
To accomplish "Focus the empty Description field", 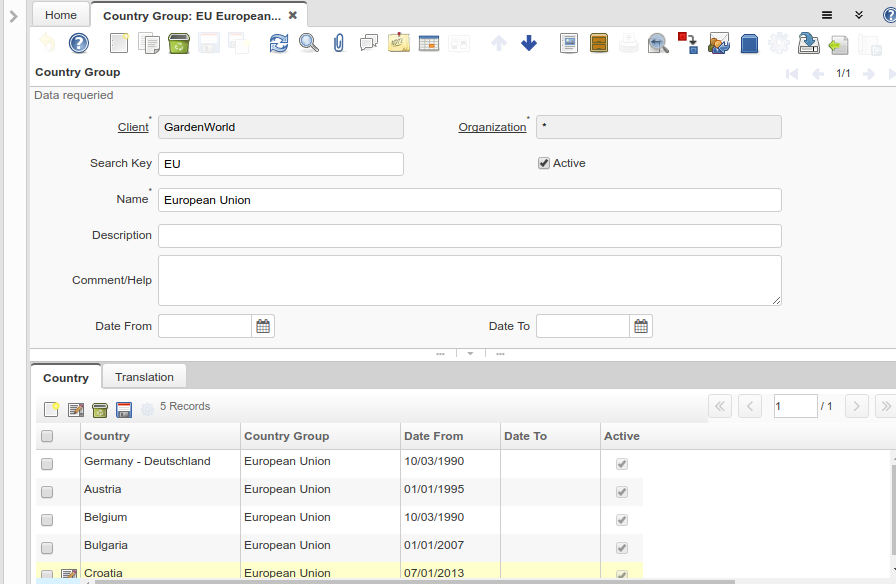I will click(470, 236).
